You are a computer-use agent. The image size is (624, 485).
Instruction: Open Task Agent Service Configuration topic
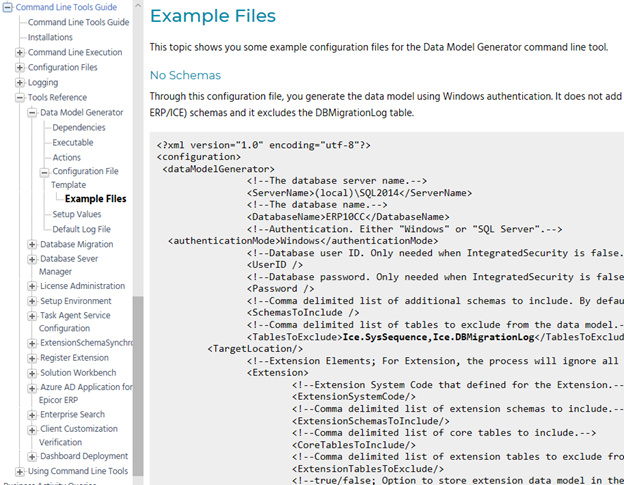[75, 322]
